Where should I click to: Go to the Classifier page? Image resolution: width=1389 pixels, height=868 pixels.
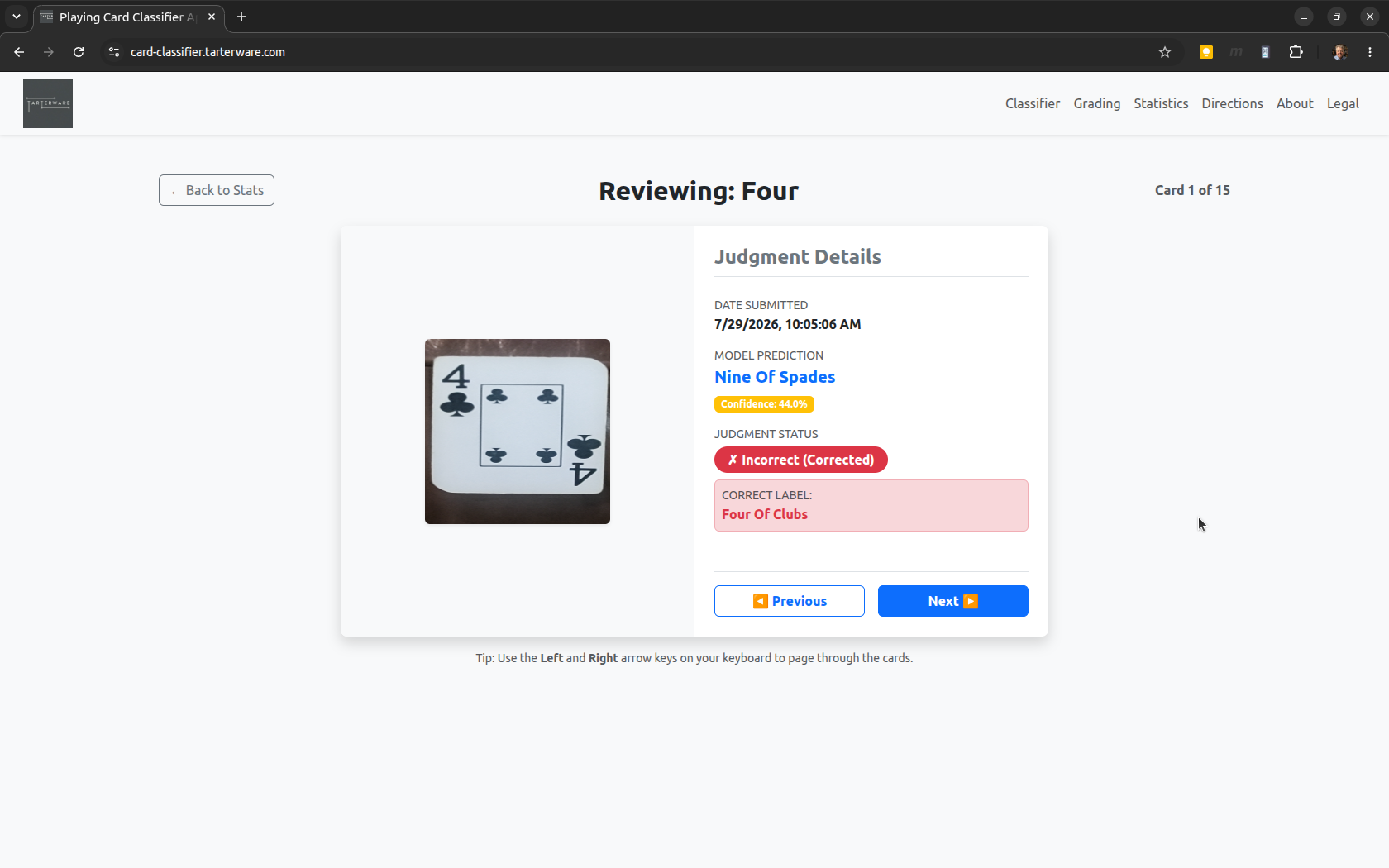(x=1033, y=103)
